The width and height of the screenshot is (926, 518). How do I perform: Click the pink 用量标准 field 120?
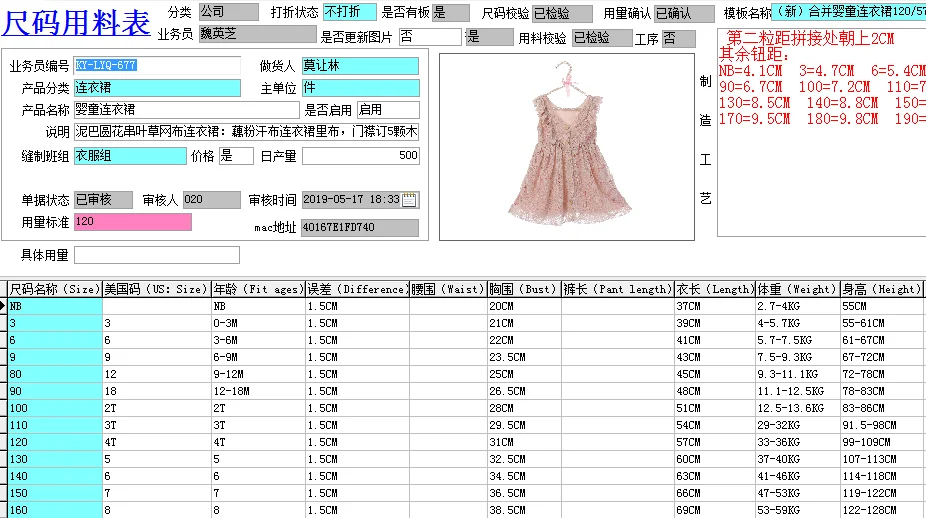point(132,221)
